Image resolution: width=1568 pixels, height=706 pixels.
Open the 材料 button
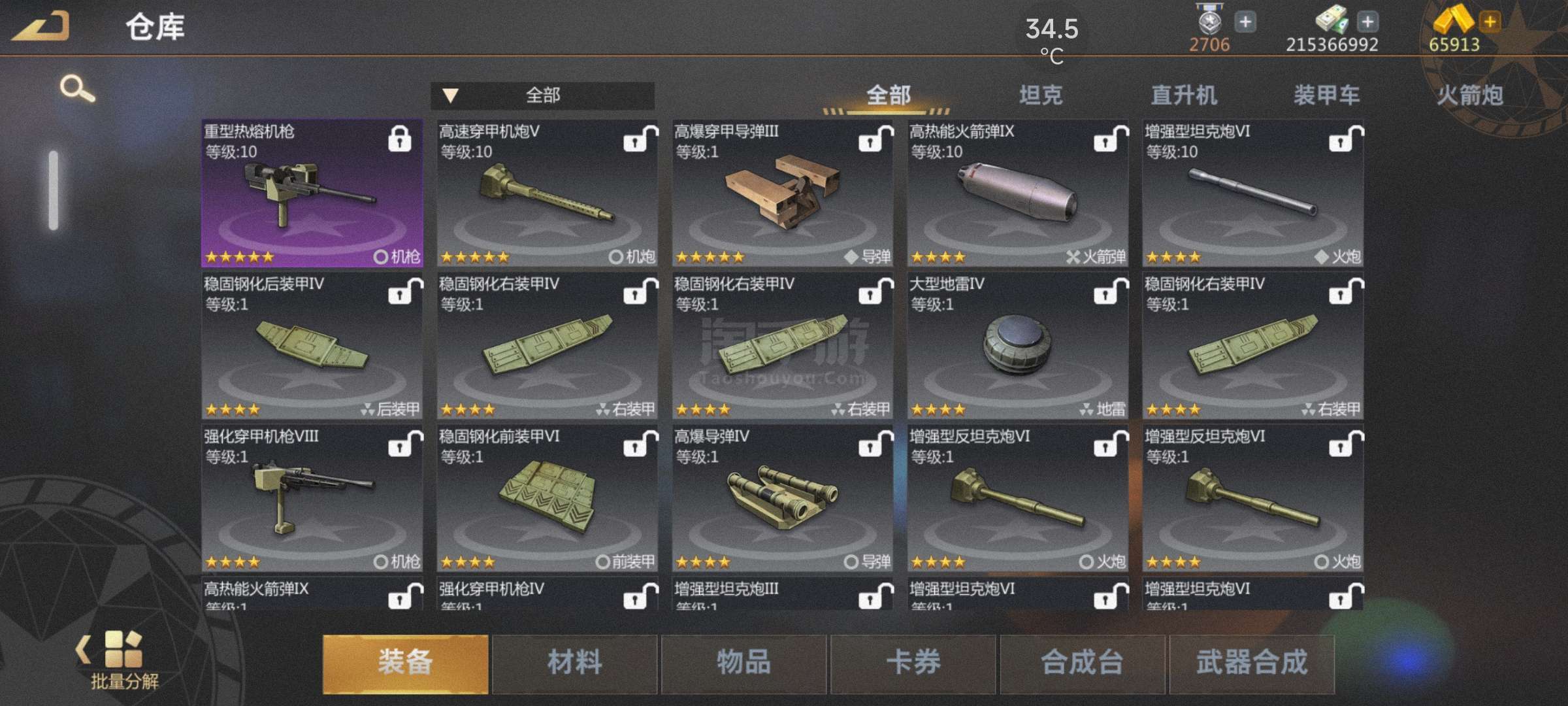[x=574, y=664]
